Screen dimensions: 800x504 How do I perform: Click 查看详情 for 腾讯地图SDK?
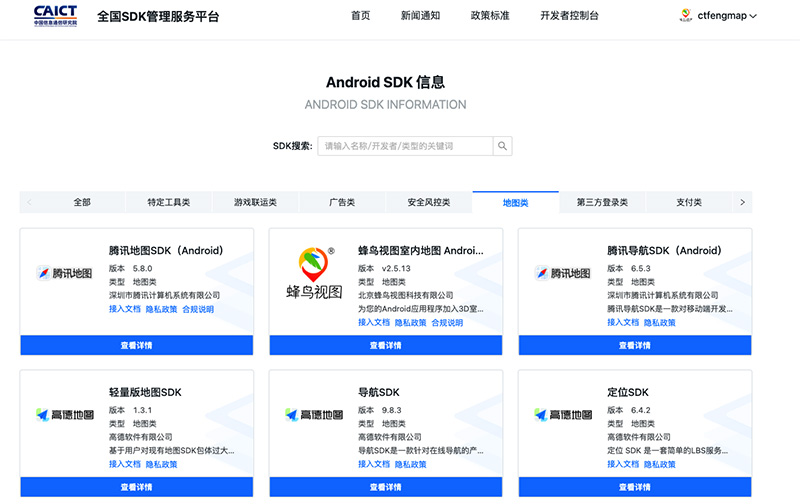coord(137,345)
